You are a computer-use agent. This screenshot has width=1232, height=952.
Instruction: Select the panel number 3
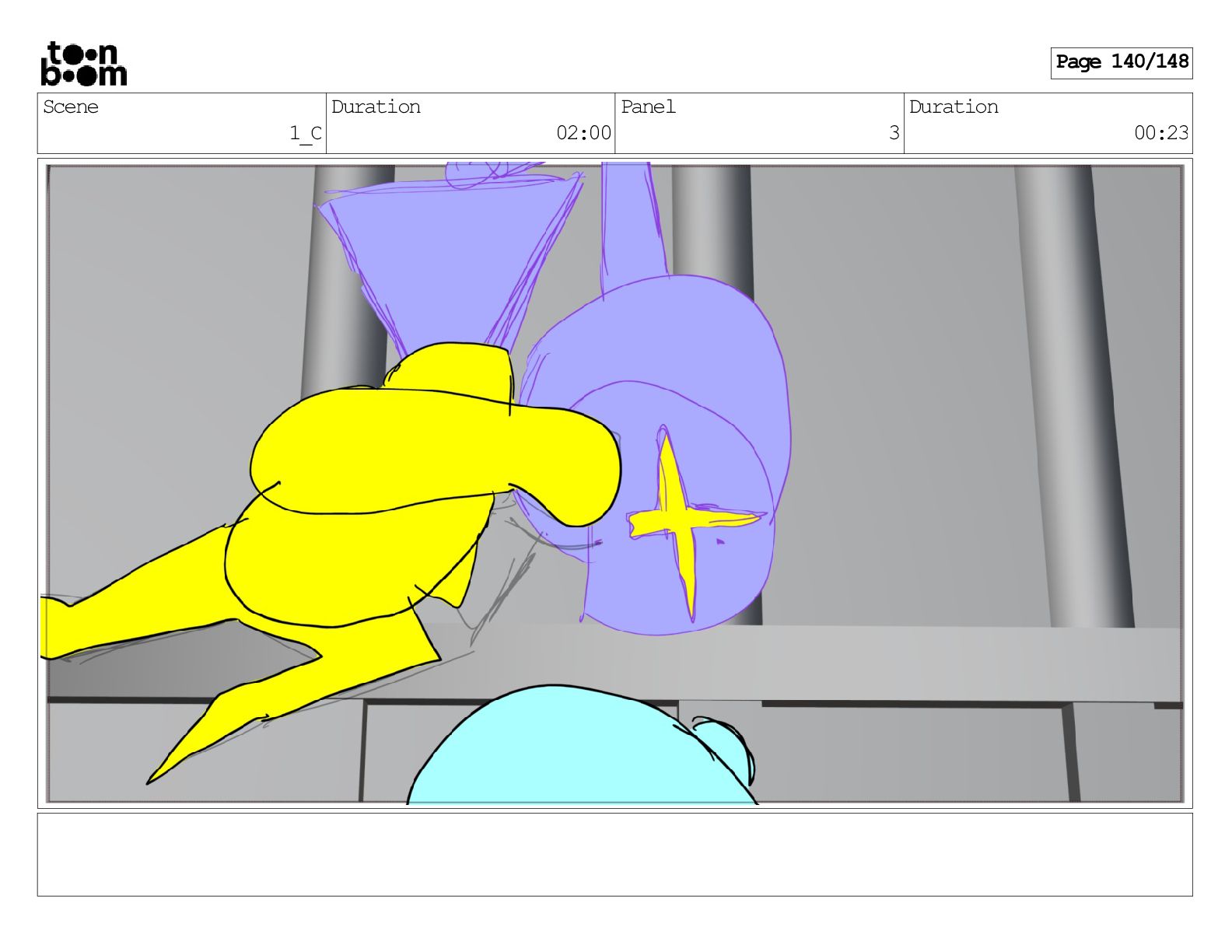[894, 133]
